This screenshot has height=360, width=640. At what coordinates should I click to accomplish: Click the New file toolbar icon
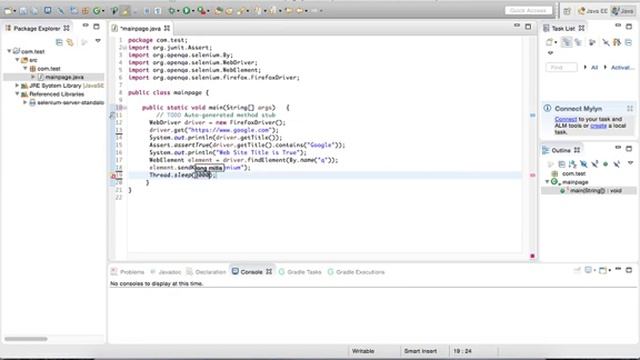pyautogui.click(x=8, y=11)
